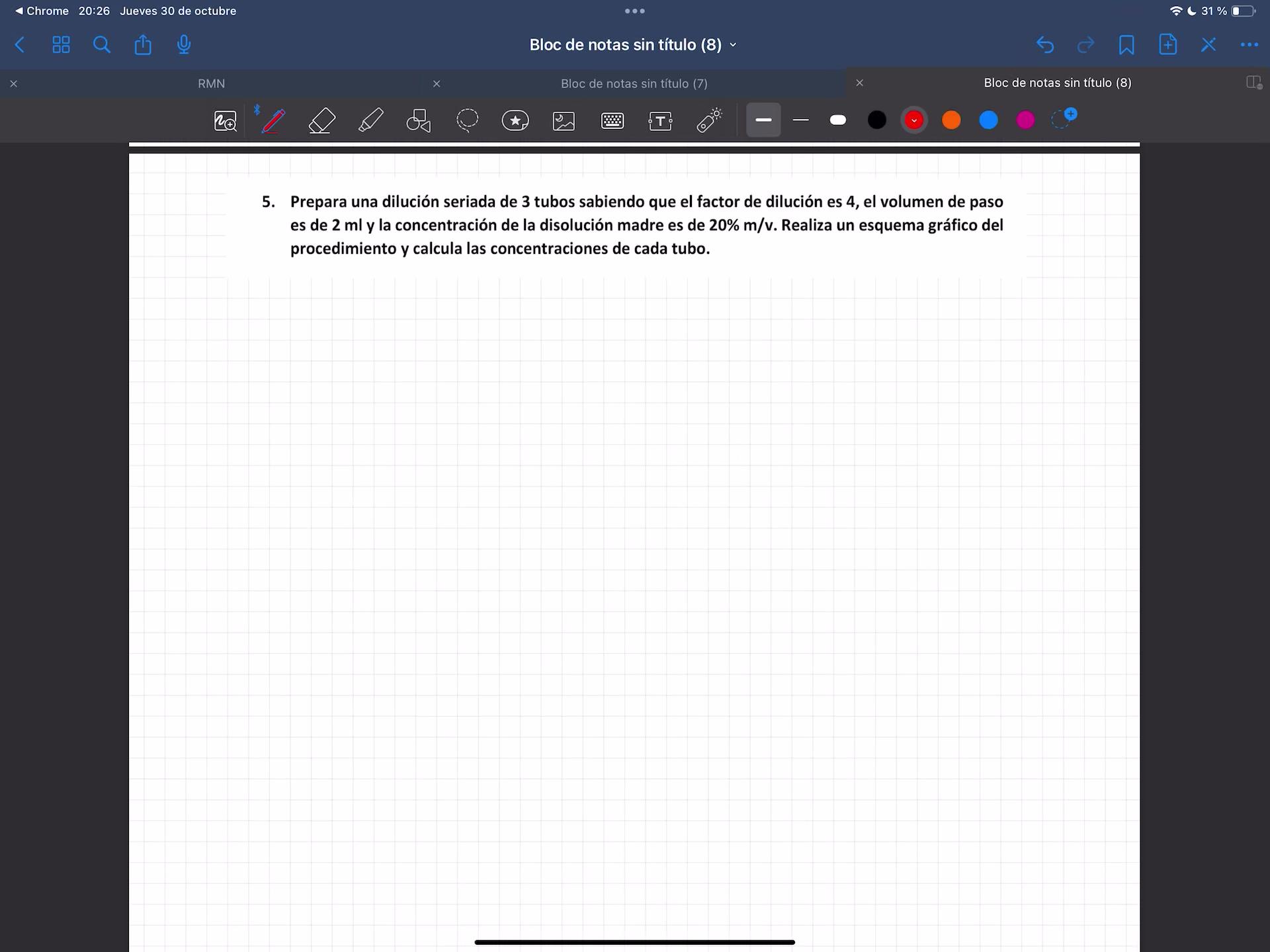This screenshot has width=1270, height=952.
Task: Switch to the RMN tab
Action: coord(211,83)
